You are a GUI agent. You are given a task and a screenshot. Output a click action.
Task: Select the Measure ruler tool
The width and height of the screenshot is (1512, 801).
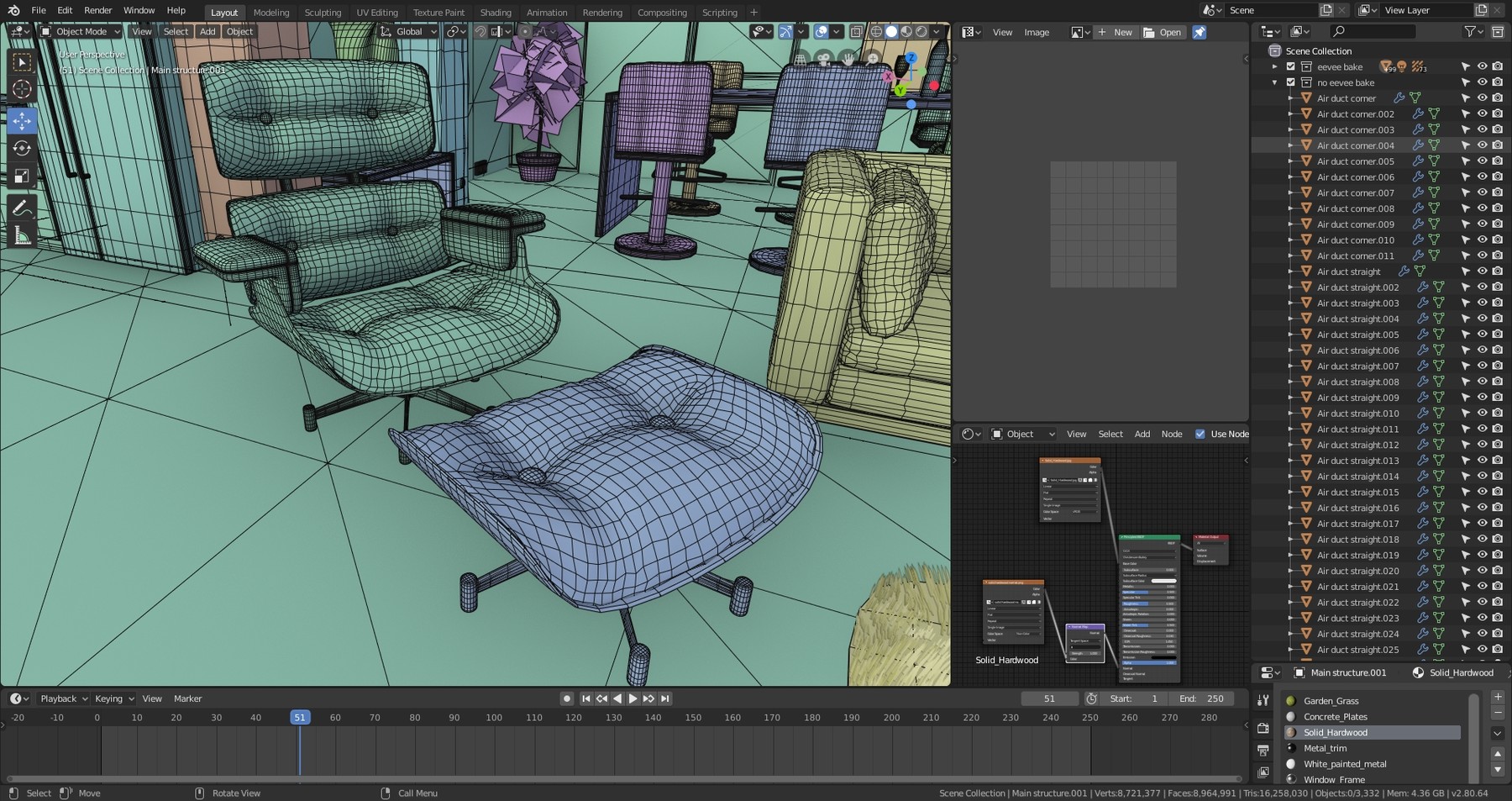[x=22, y=236]
